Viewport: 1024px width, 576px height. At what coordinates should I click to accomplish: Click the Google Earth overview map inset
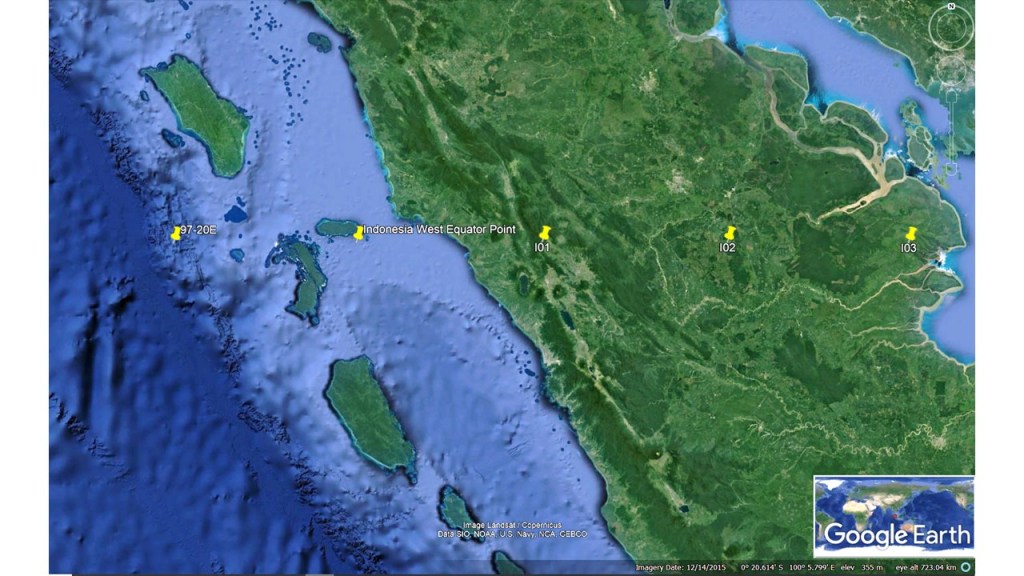click(x=893, y=515)
